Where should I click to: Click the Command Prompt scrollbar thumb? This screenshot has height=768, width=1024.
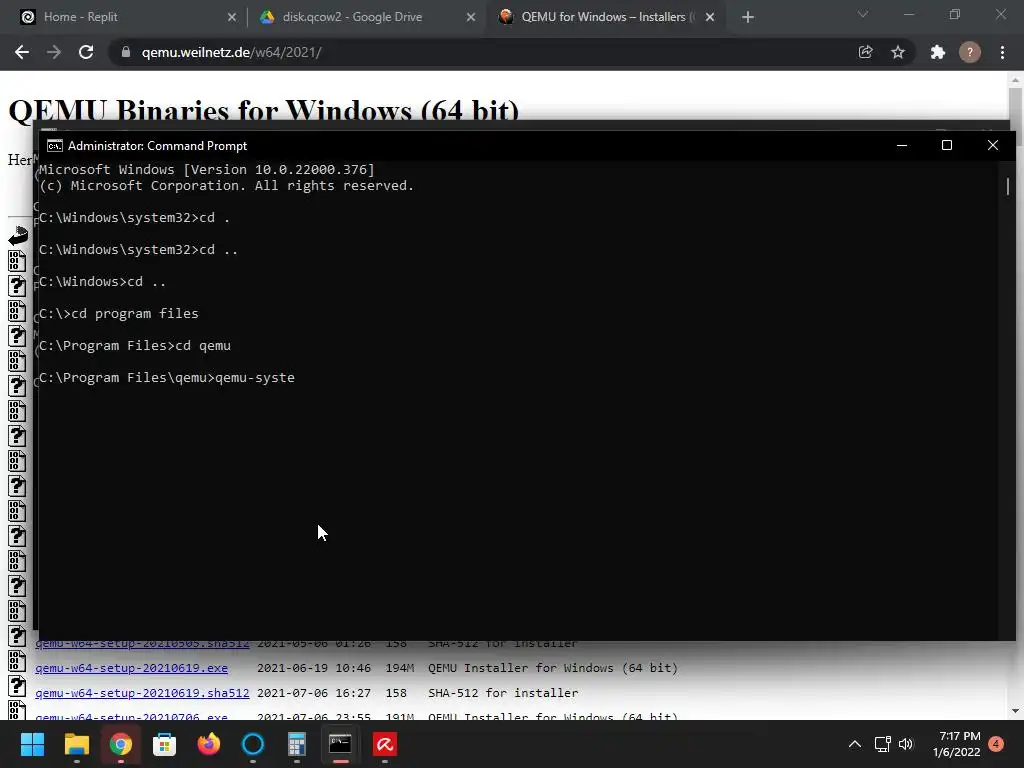tap(1008, 186)
